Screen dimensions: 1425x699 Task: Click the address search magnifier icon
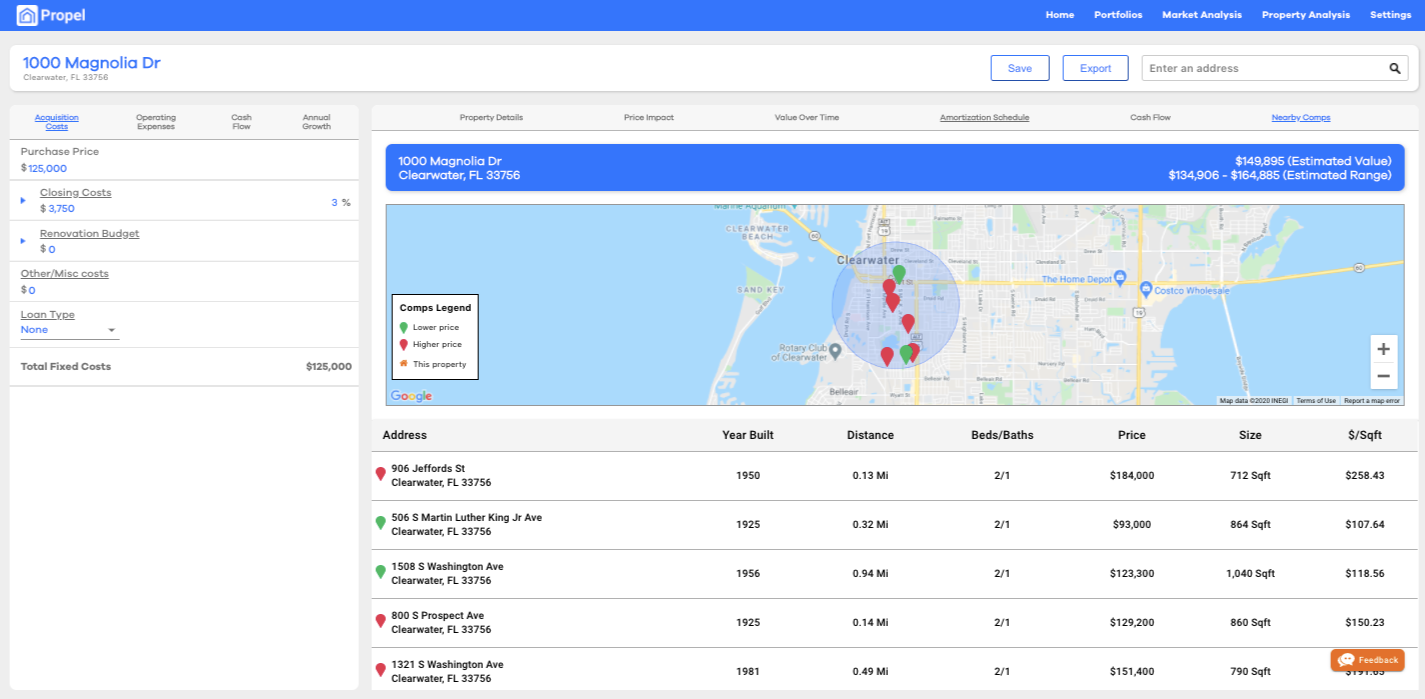pos(1395,69)
